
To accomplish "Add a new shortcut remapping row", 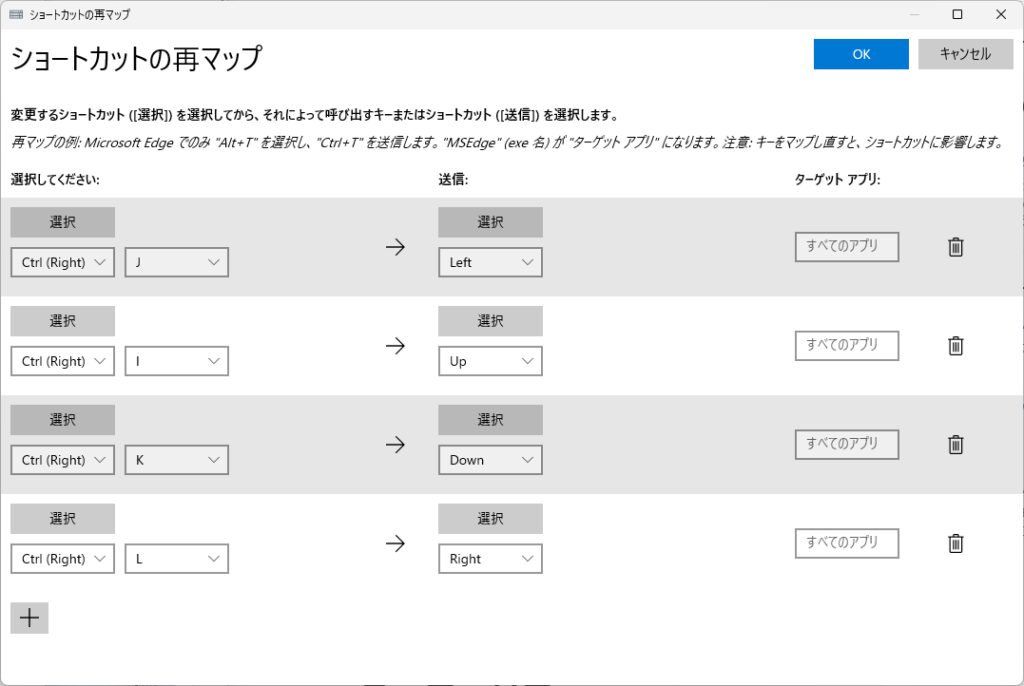I will tap(29, 618).
